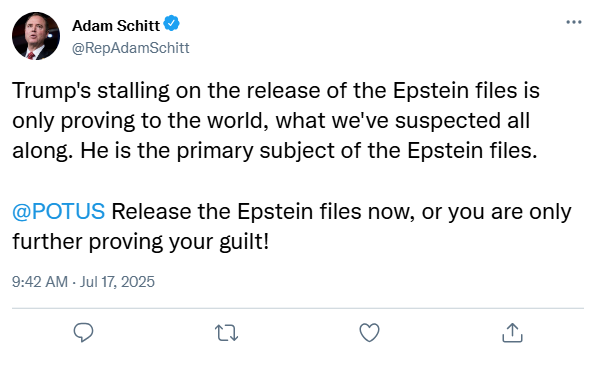Image resolution: width=596 pixels, height=369 pixels.
Task: Click the line "He is the primary subject"
Action: (309, 151)
